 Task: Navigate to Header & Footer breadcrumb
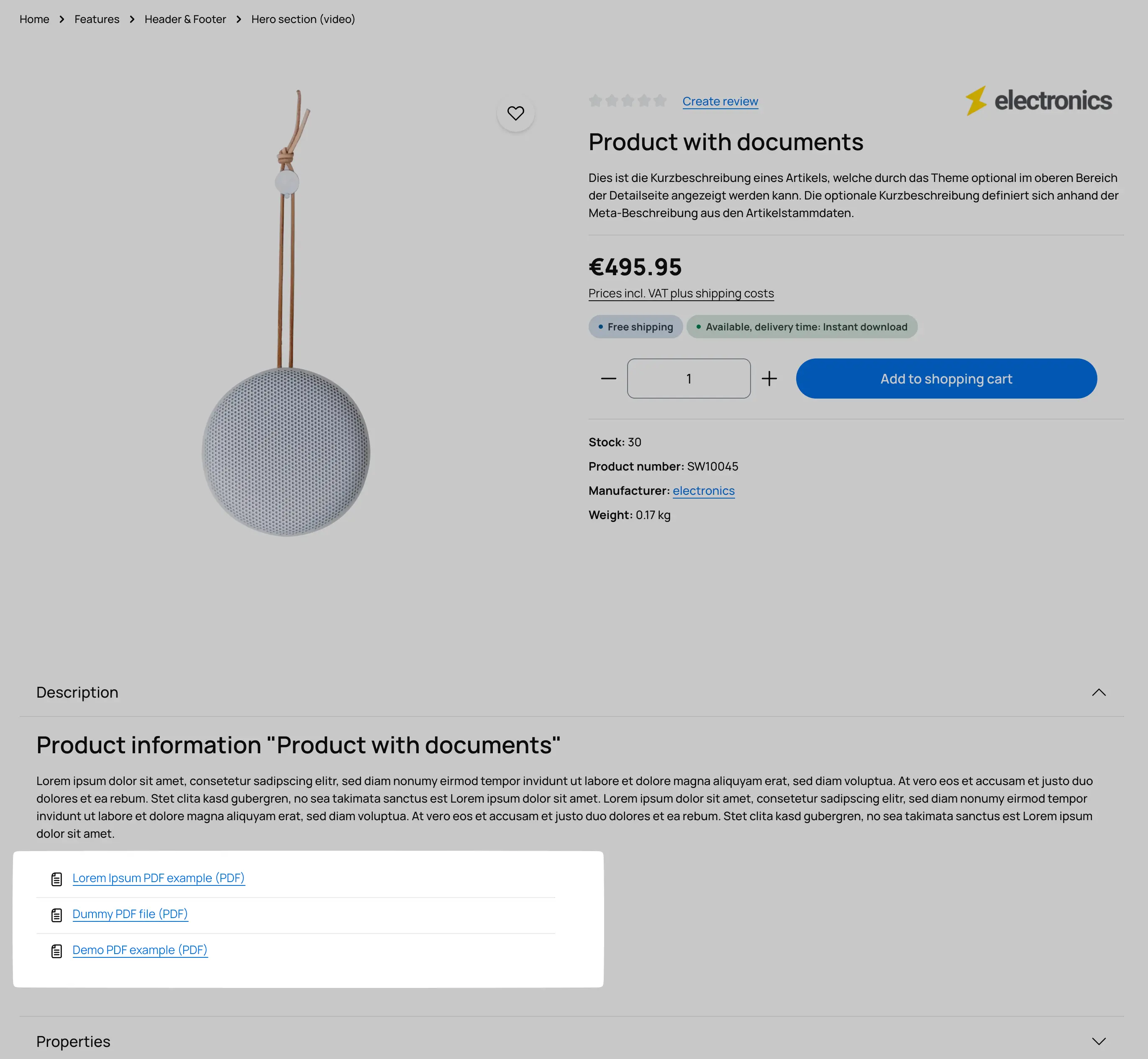[185, 20]
